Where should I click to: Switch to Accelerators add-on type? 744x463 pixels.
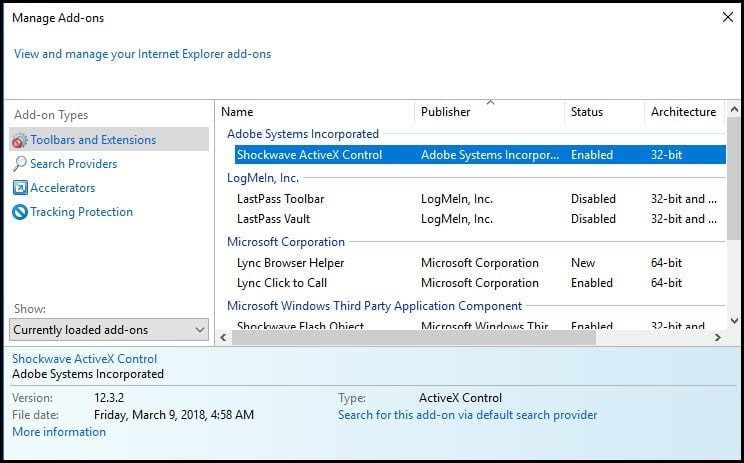point(63,188)
